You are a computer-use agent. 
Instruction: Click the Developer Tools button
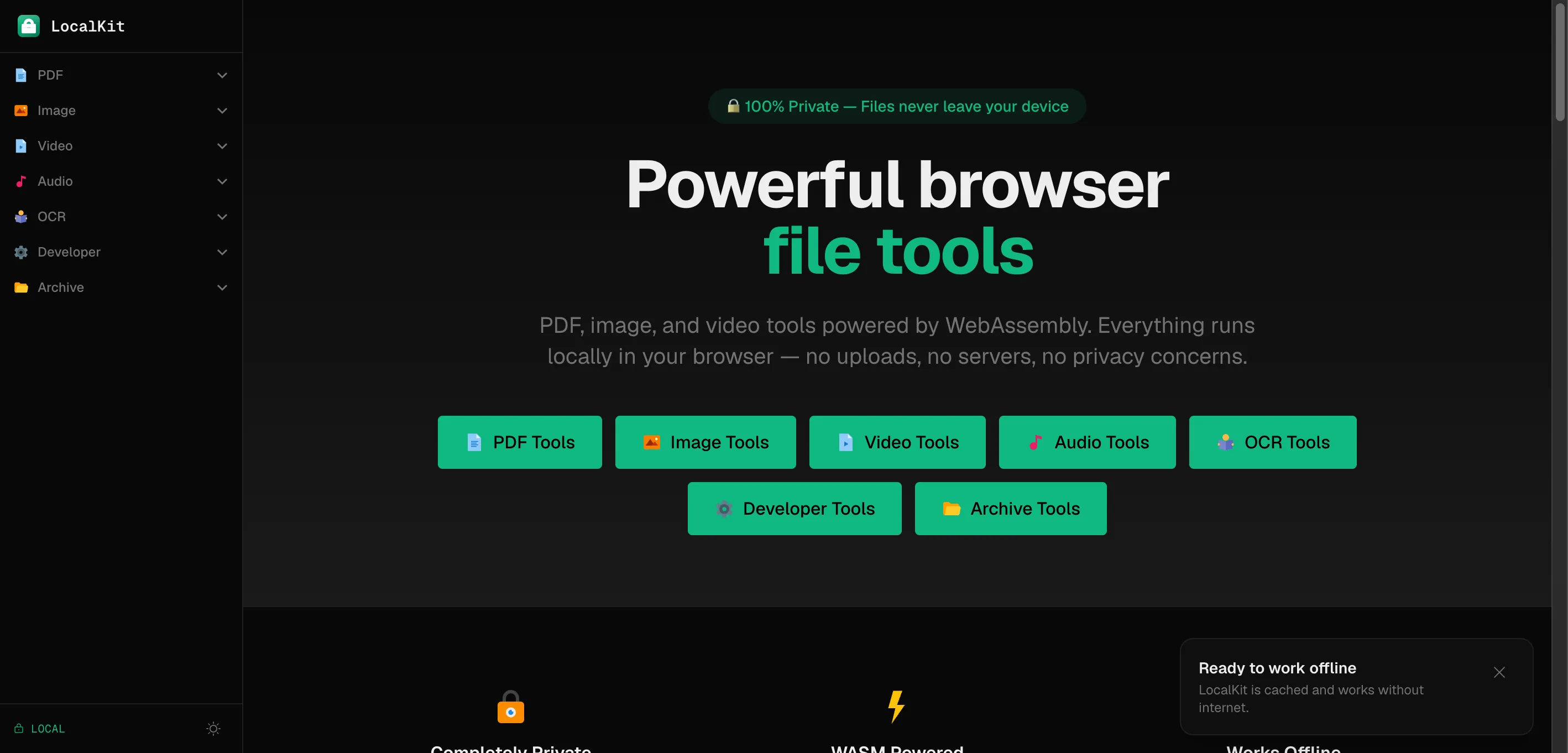tap(795, 508)
